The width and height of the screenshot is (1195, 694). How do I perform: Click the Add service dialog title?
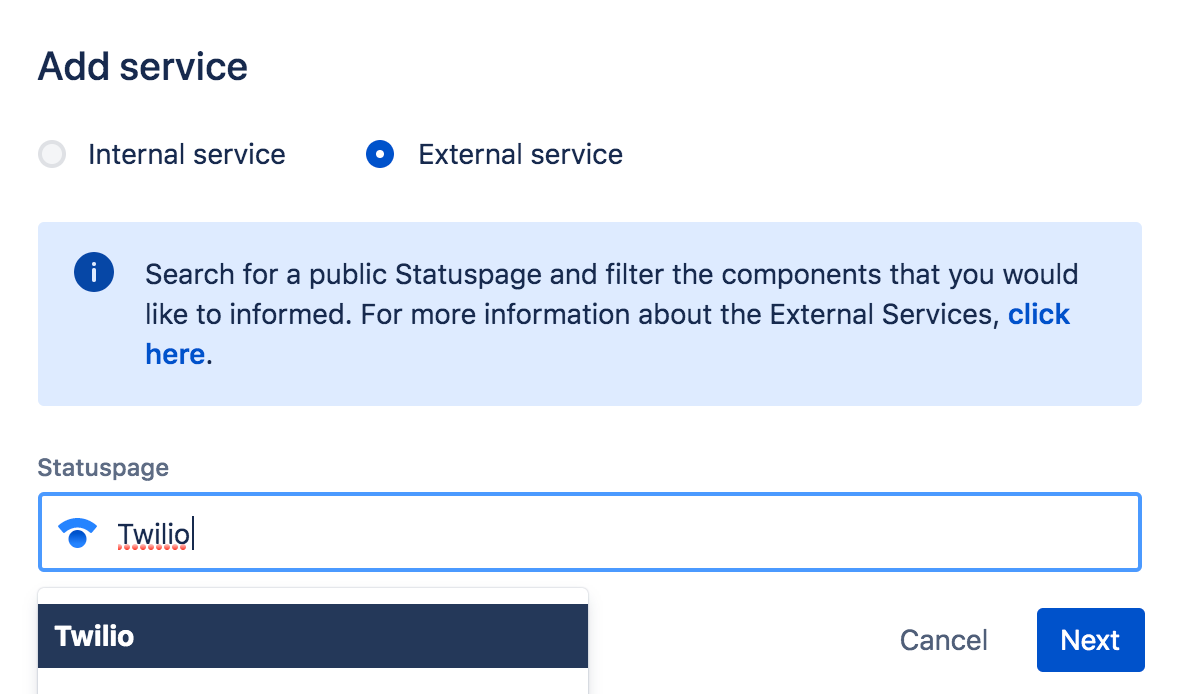(x=142, y=66)
